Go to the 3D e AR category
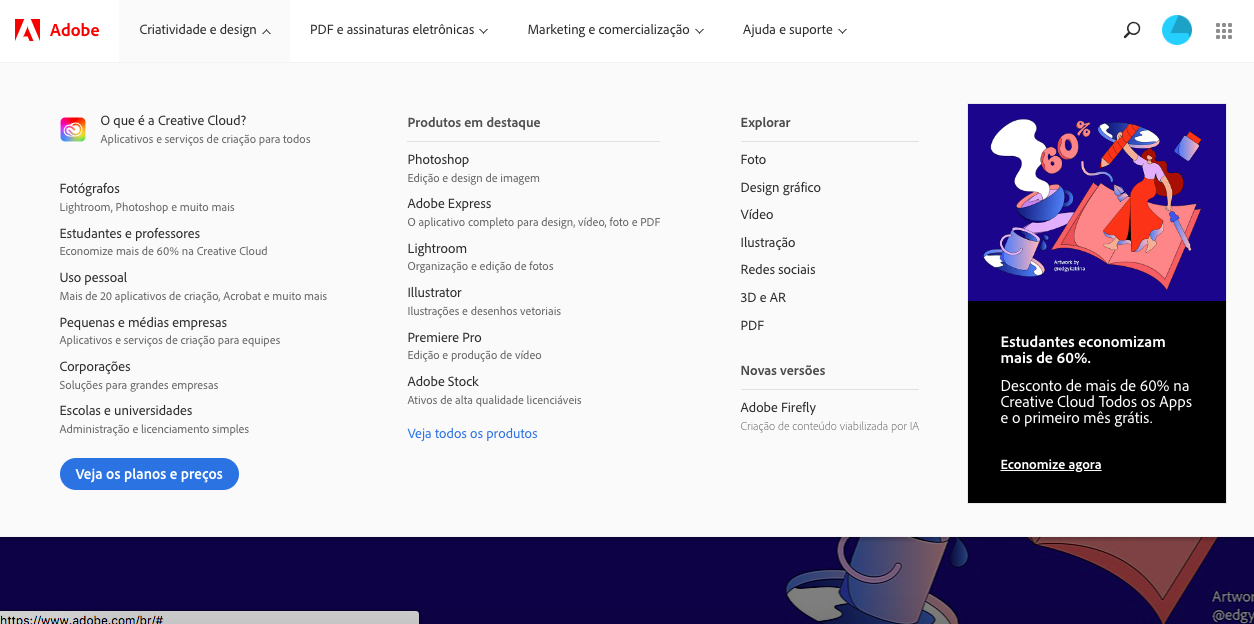 click(763, 297)
